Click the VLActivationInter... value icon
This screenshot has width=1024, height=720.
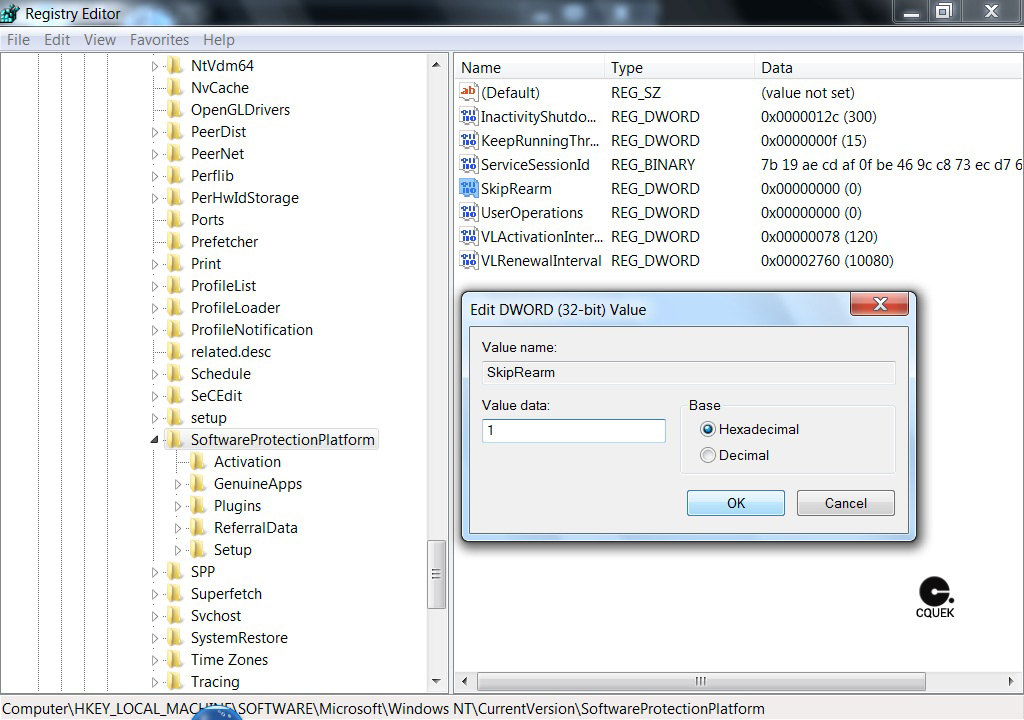[x=468, y=237]
